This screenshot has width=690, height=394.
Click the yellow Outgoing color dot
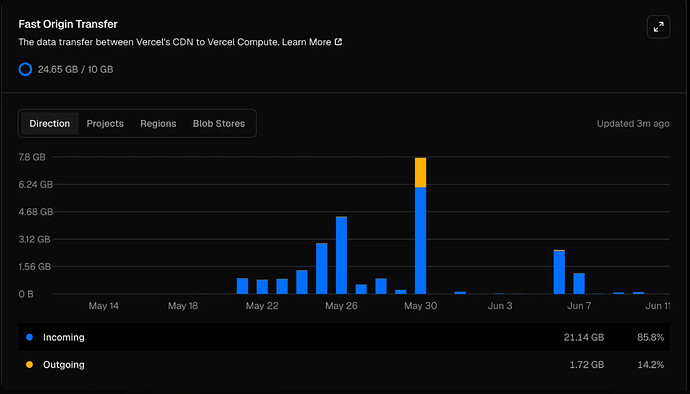[29, 365]
